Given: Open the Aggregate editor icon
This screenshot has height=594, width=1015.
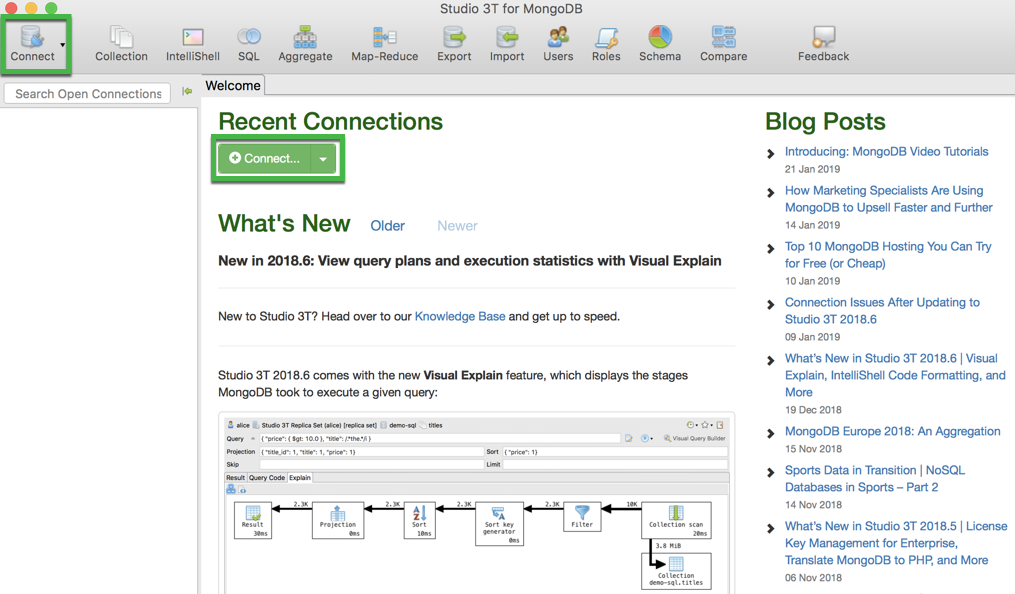Looking at the screenshot, I should (305, 43).
